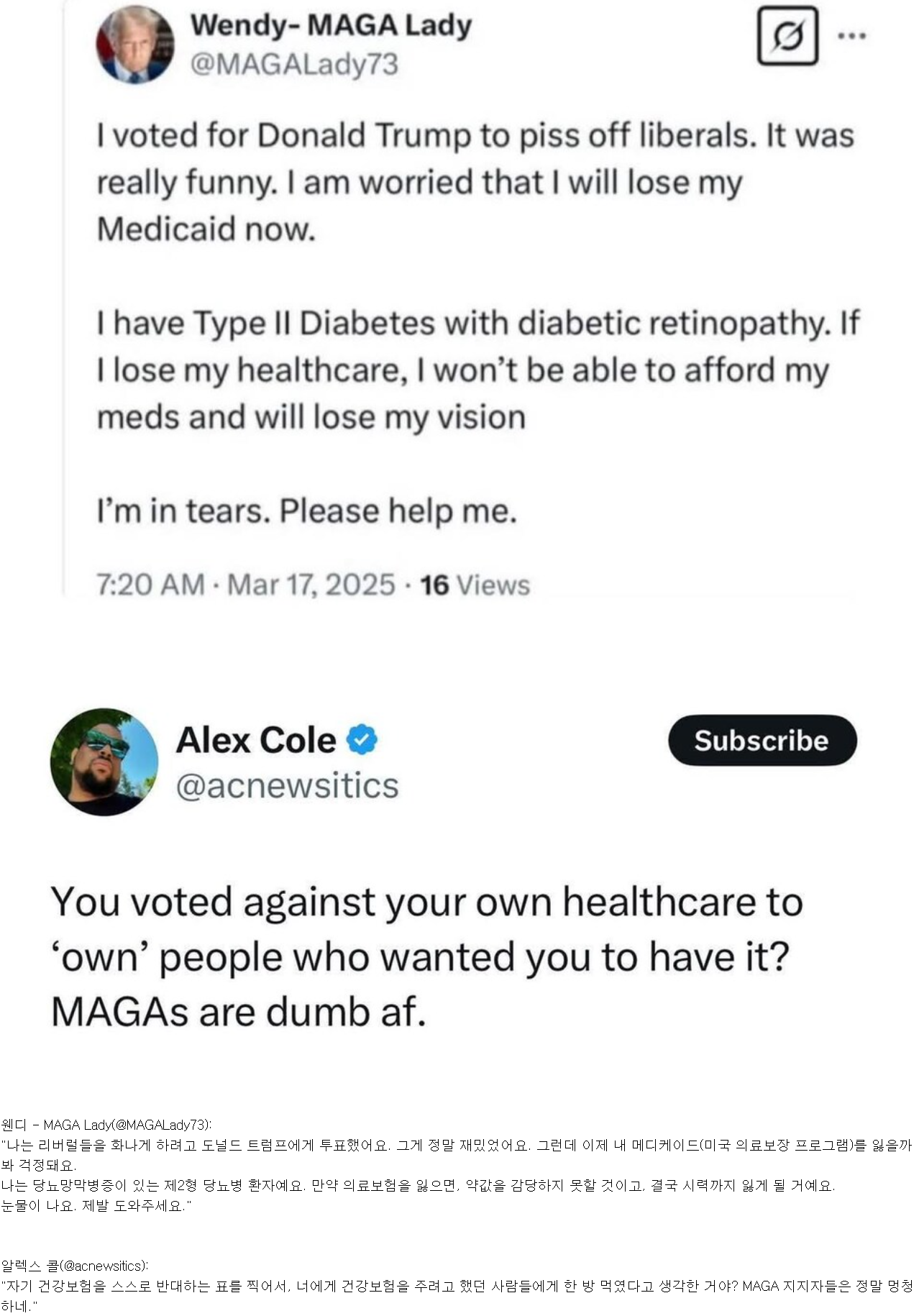
Task: Open the Wendy- MAGA Lady display name
Action: [x=331, y=26]
